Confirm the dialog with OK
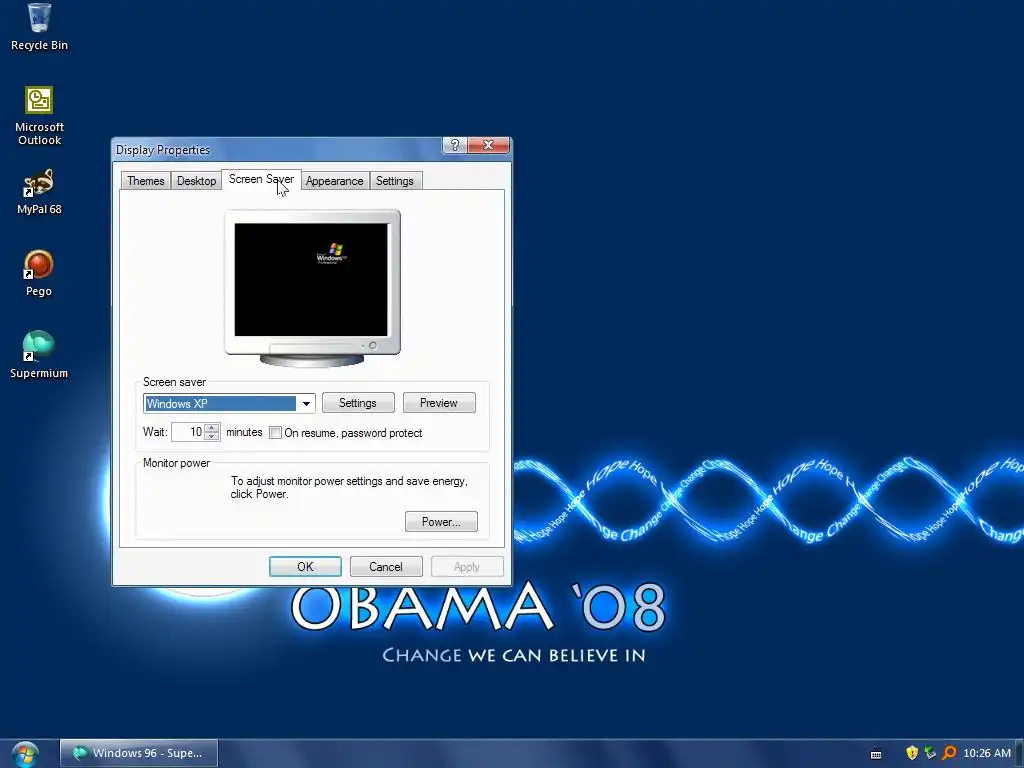 [x=305, y=567]
